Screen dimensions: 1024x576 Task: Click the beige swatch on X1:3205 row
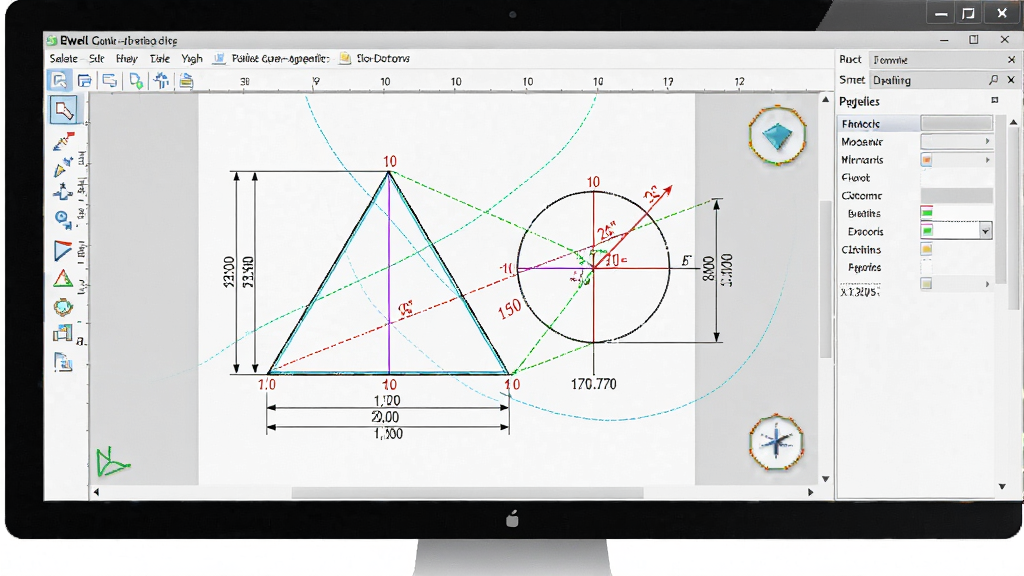point(926,283)
